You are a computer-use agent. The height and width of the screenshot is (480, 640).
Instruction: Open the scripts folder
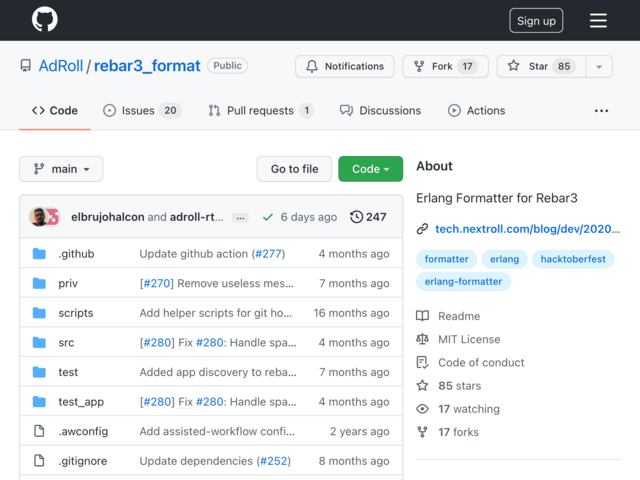pos(76,313)
